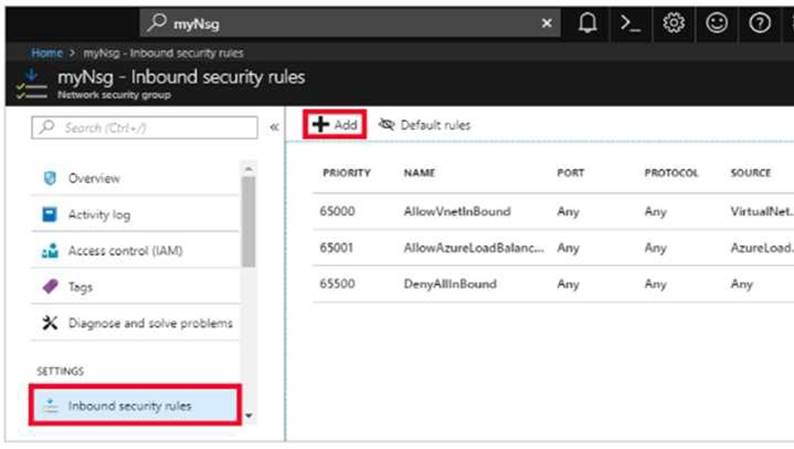The width and height of the screenshot is (794, 449).
Task: Click the Inbound security rules icon
Action: pyautogui.click(x=50, y=405)
